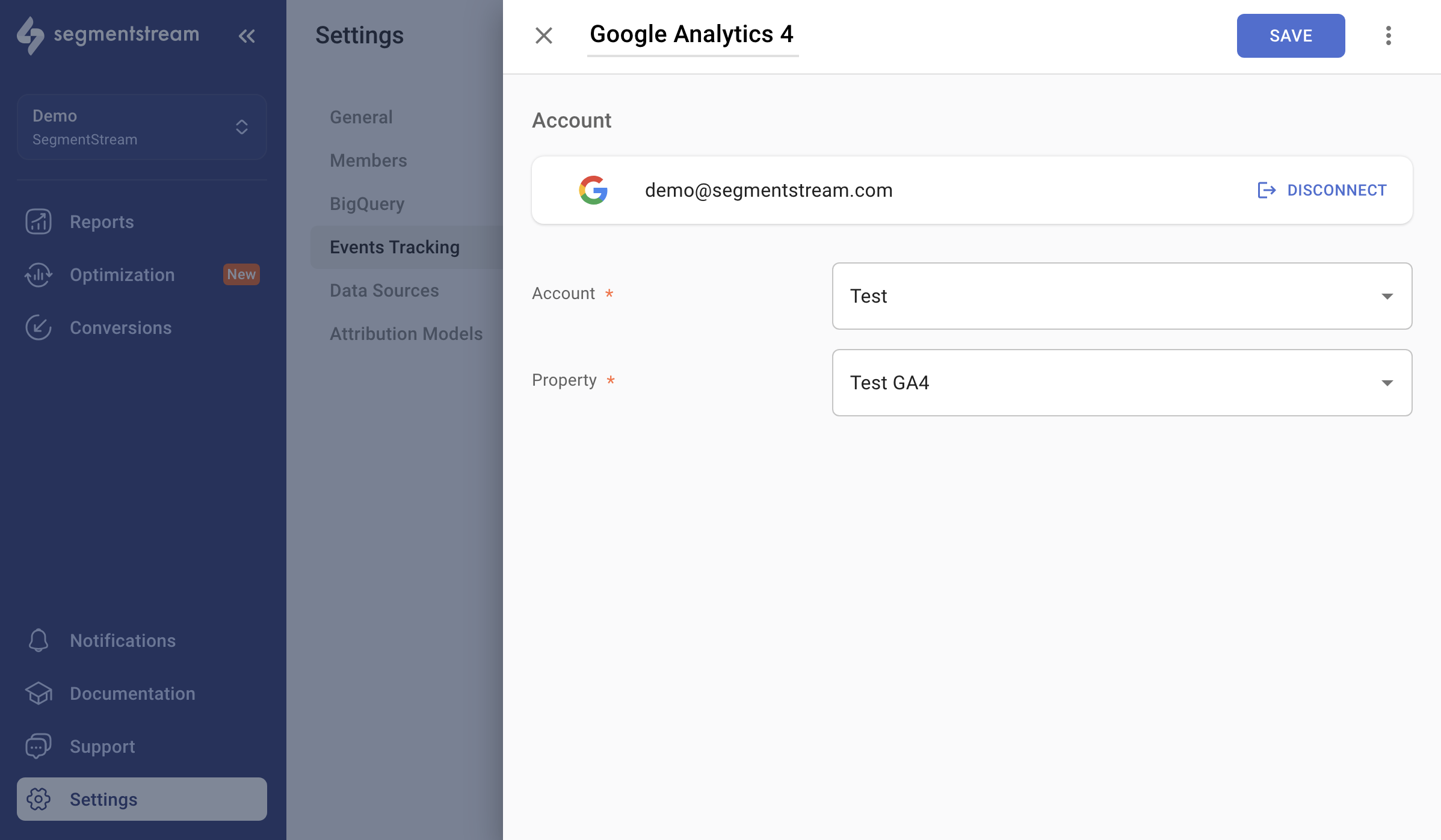Viewport: 1441px width, 840px height.
Task: Open Reports from the sidebar icon
Action: click(39, 222)
